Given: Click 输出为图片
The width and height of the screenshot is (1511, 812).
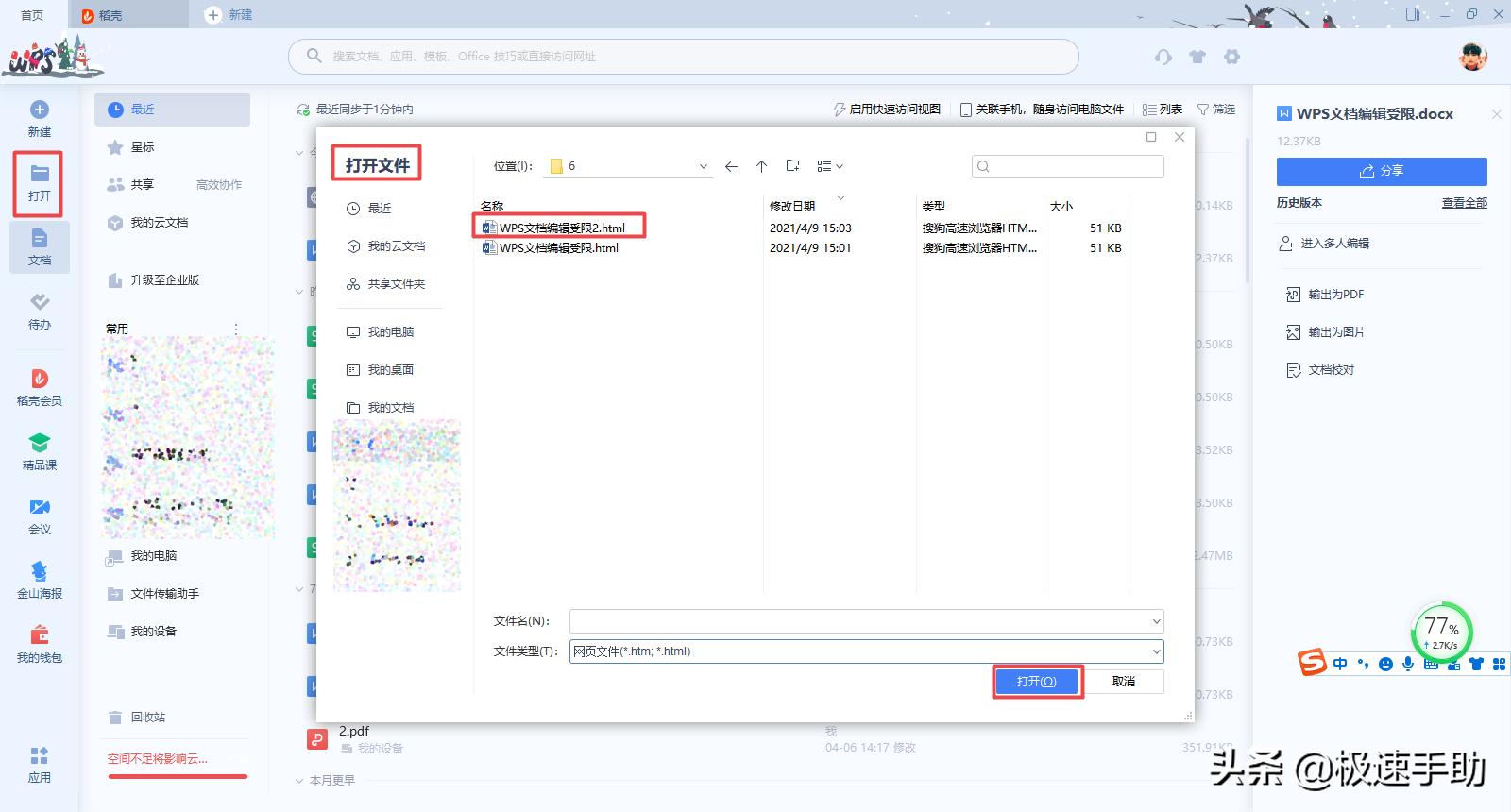Looking at the screenshot, I should (x=1325, y=332).
